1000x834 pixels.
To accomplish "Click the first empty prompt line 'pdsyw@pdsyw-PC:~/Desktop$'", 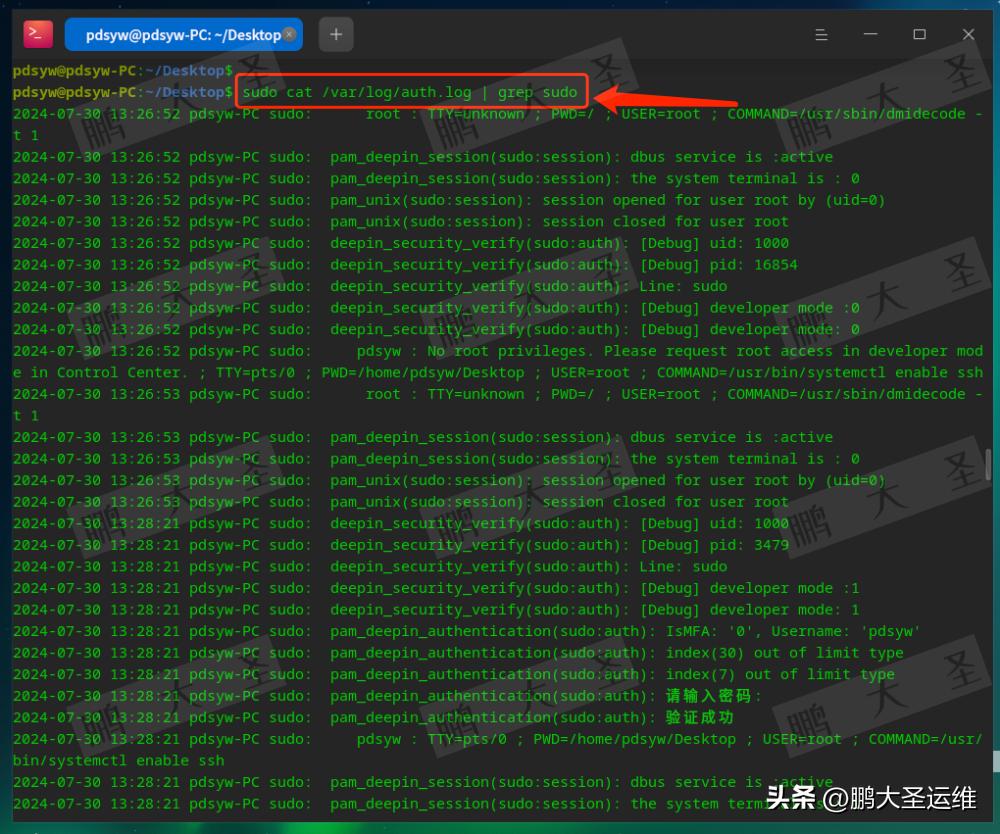I will point(122,70).
